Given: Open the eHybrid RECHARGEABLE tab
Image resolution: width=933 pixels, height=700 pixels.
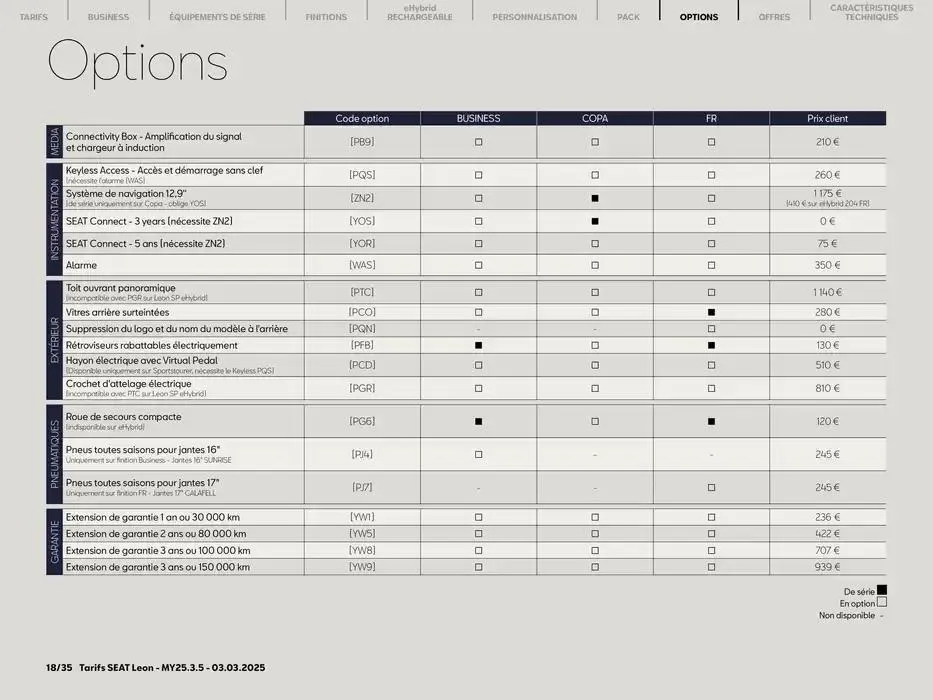Looking at the screenshot, I should [418, 13].
